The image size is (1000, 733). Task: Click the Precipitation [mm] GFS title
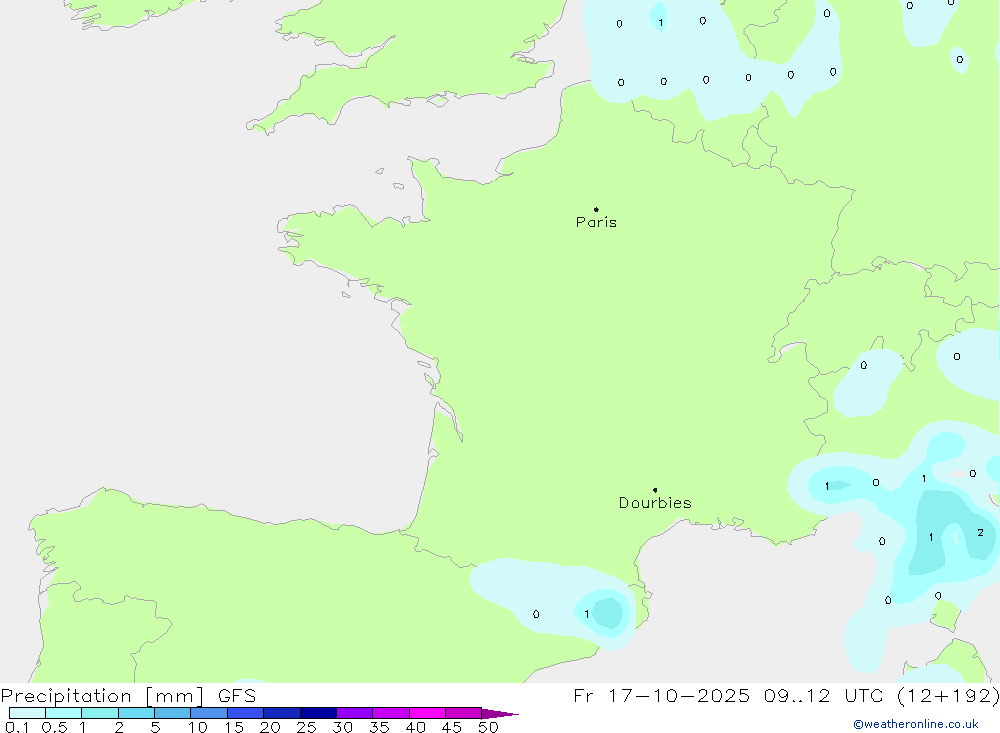point(128,696)
